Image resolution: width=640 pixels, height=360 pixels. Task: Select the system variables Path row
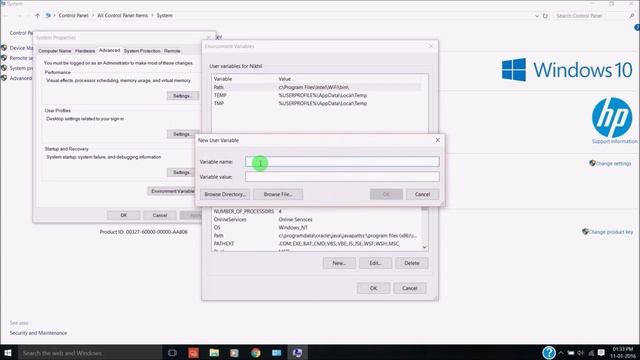tap(317, 236)
